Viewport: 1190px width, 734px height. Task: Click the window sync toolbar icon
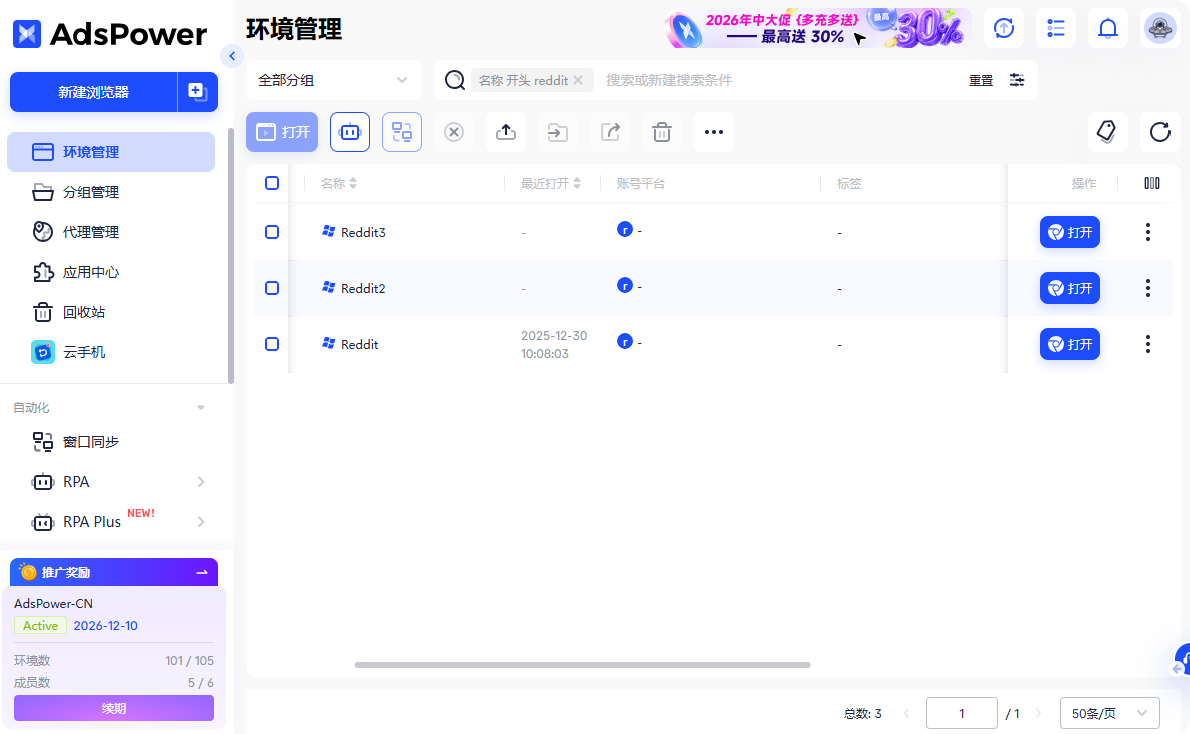[401, 132]
